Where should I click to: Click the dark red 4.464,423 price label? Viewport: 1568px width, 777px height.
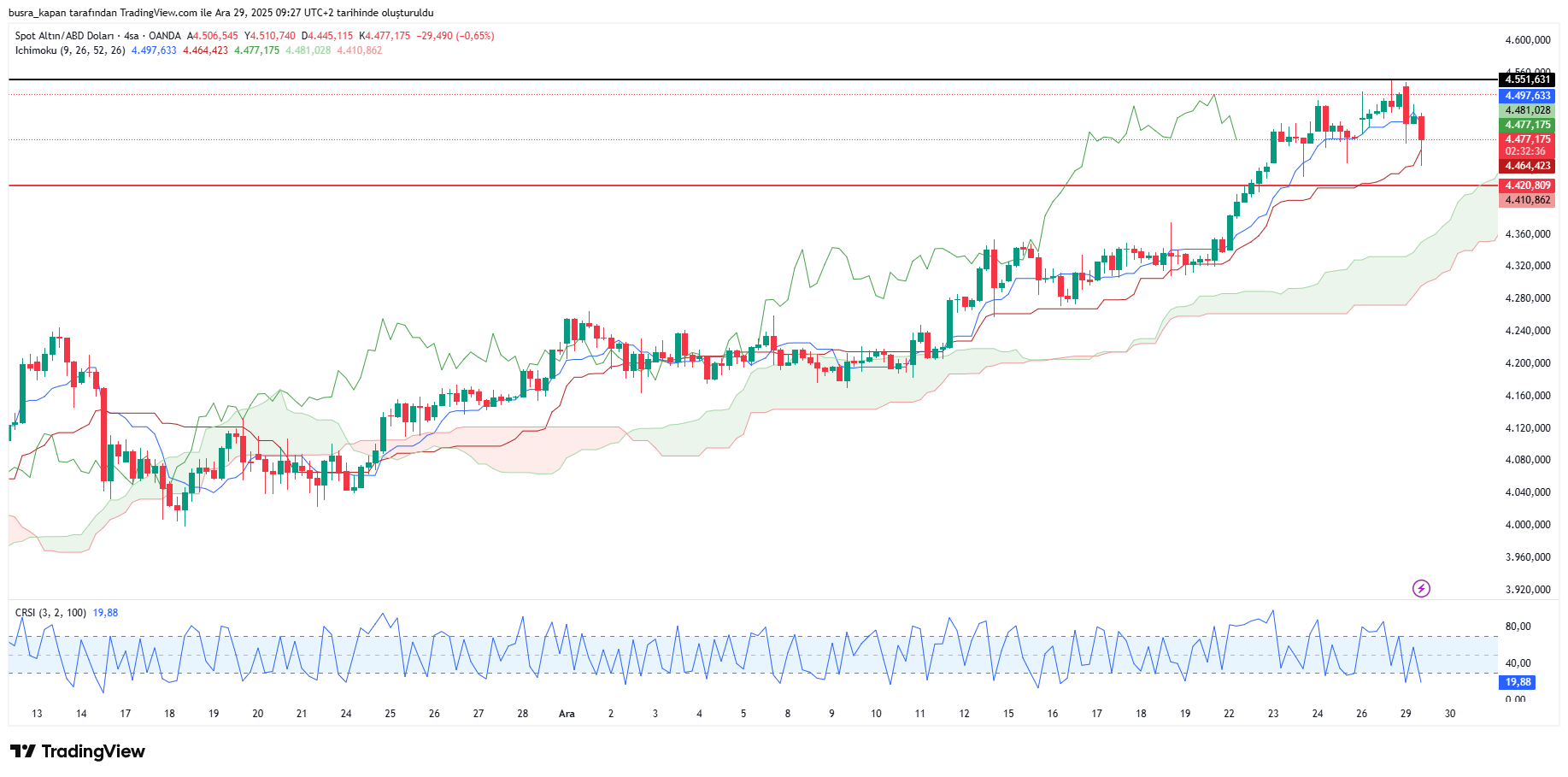tap(1527, 166)
